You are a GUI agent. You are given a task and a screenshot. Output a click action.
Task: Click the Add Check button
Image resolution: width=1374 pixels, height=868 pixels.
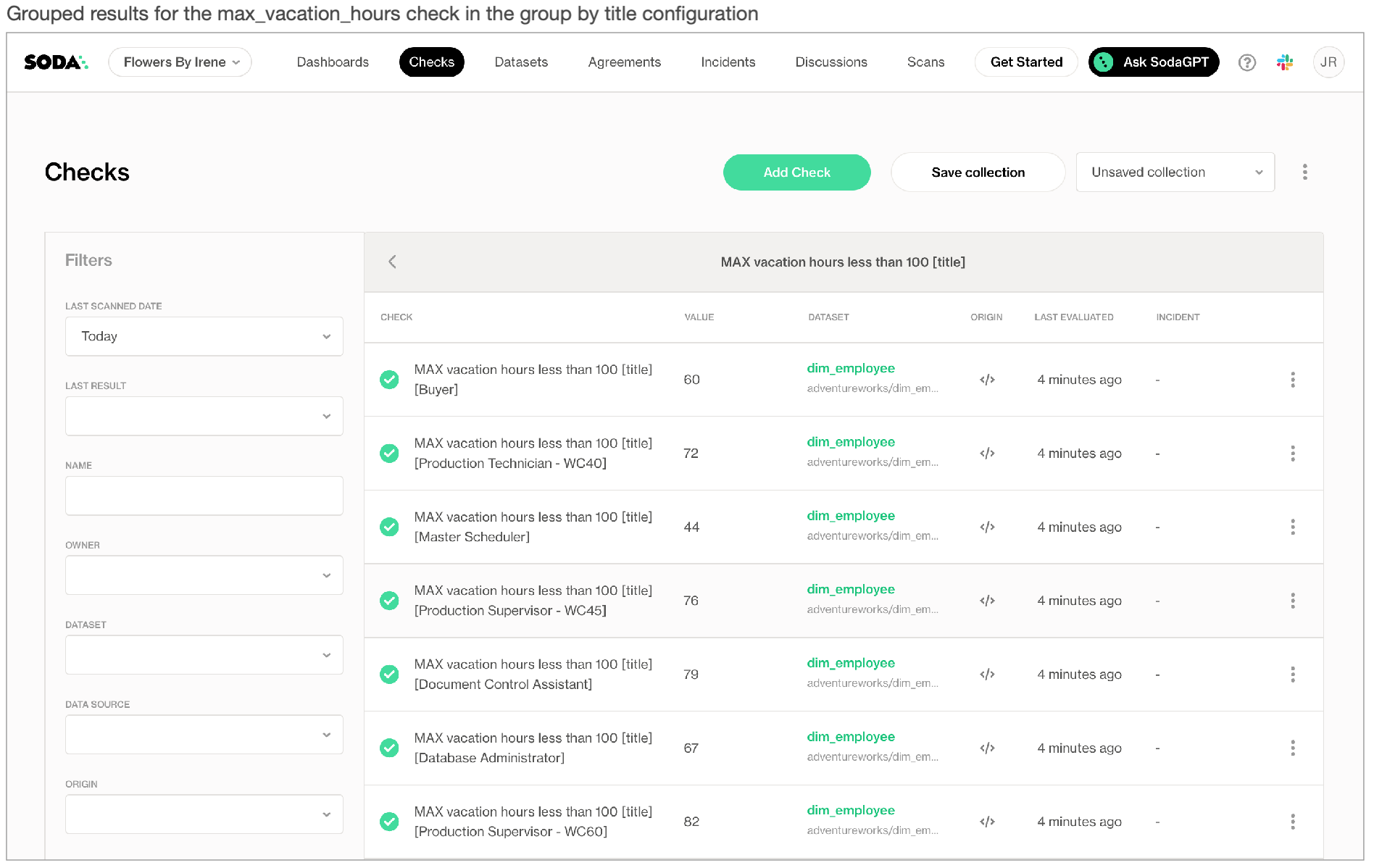pyautogui.click(x=796, y=172)
